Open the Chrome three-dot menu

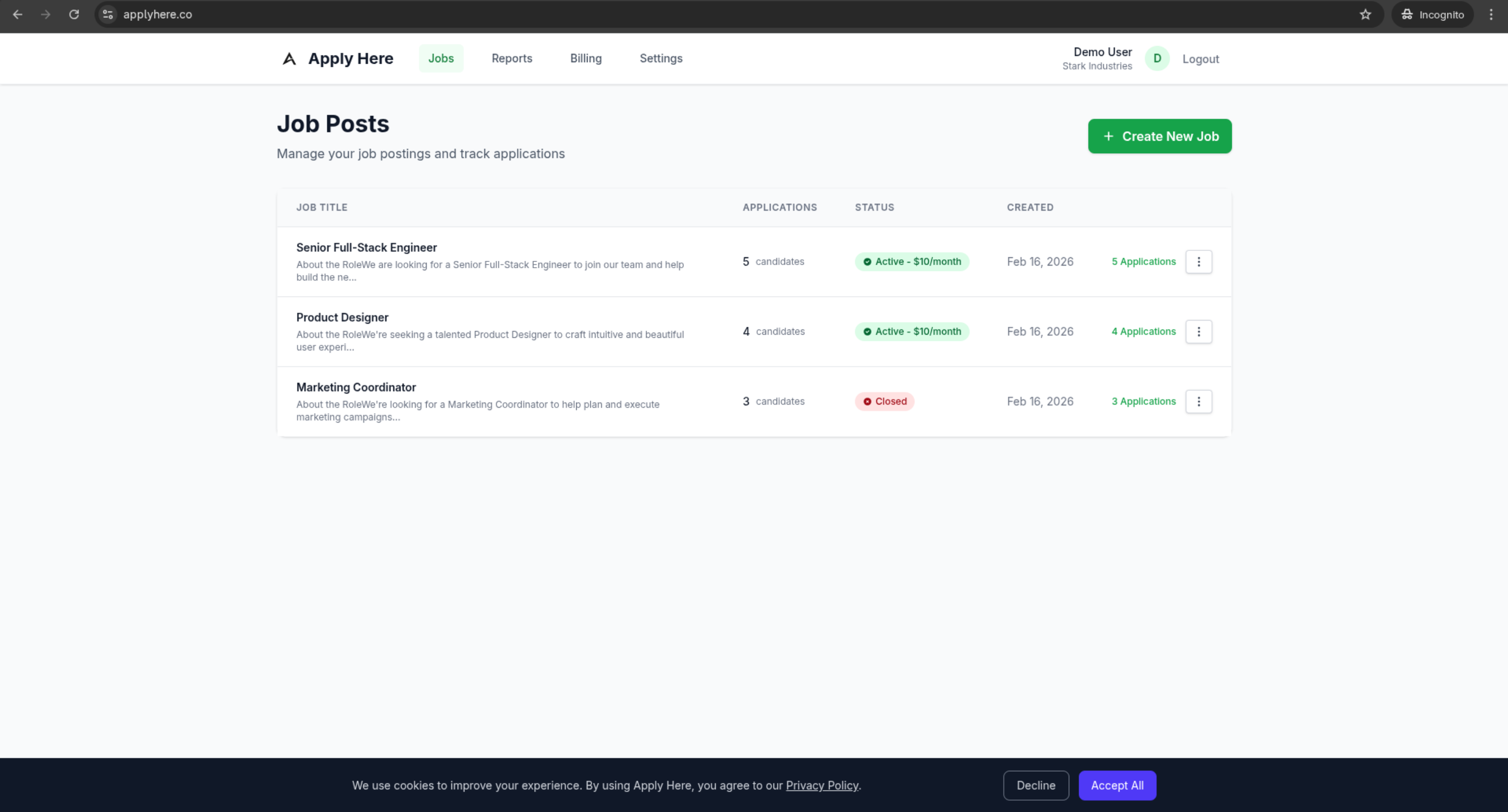(1490, 15)
